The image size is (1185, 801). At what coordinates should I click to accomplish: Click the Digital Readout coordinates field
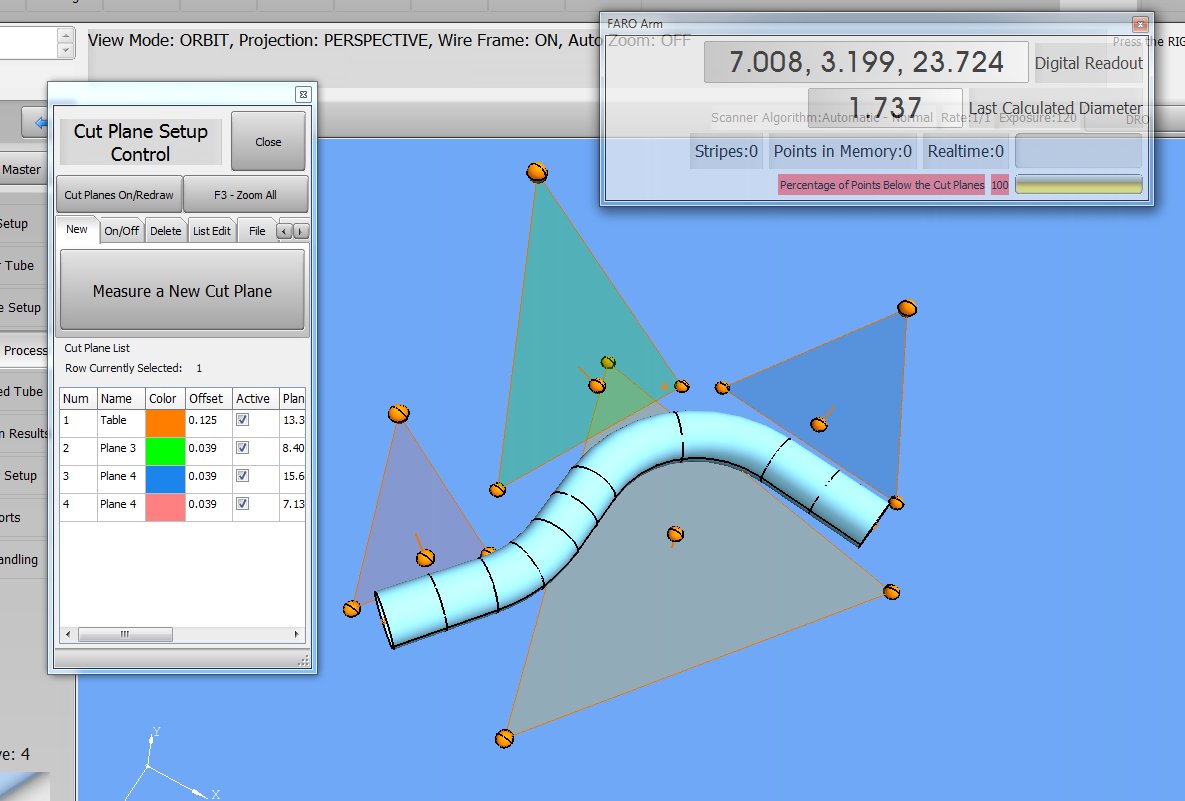coord(866,62)
